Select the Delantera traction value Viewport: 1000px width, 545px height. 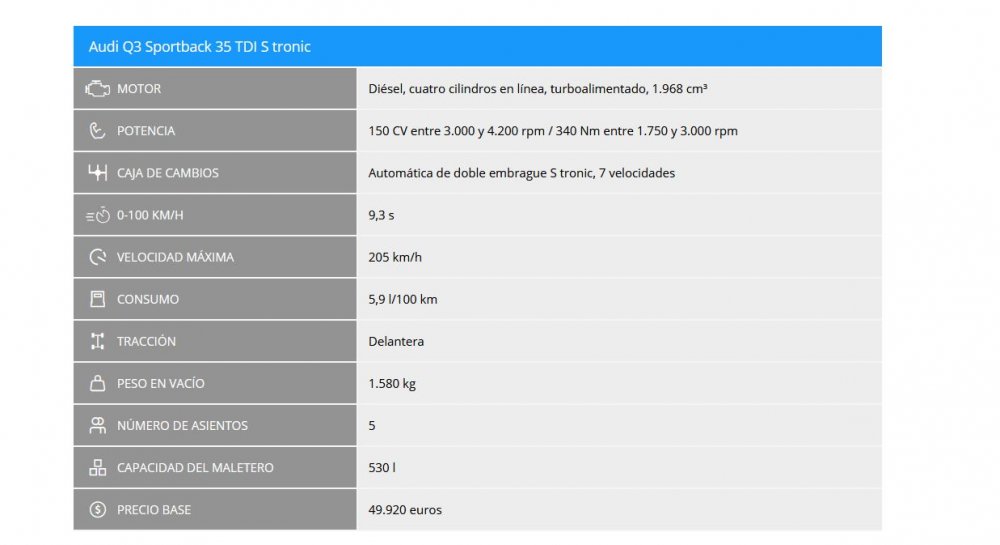coord(396,341)
